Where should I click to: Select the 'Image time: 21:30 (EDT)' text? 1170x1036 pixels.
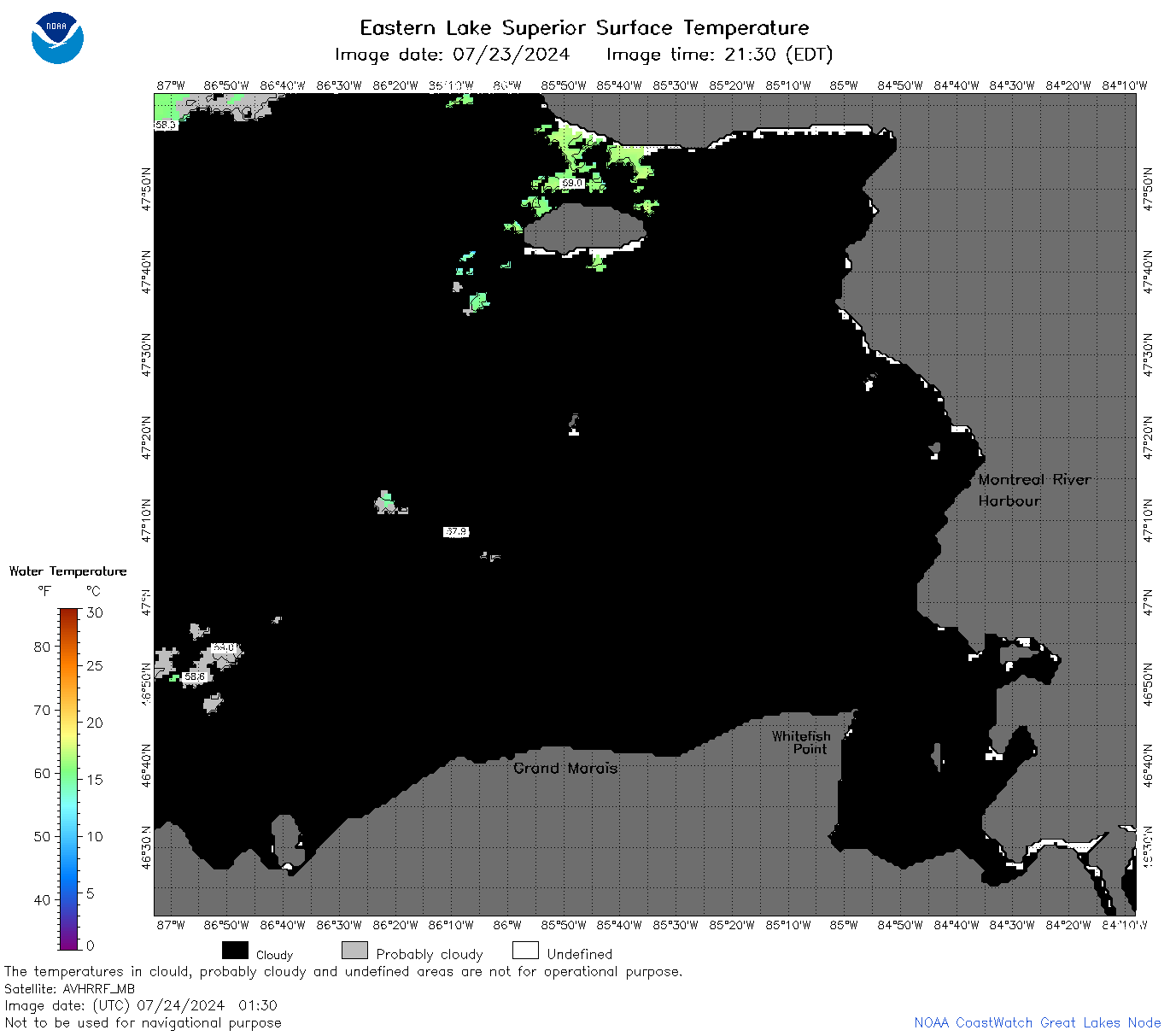coord(719,55)
